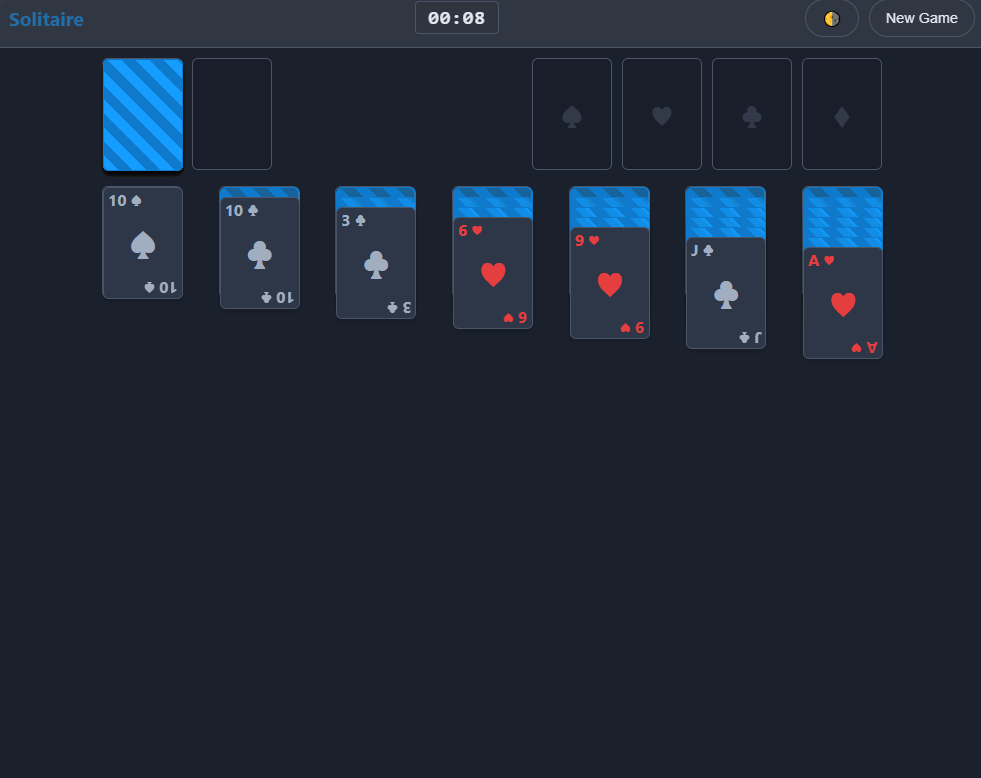This screenshot has width=981, height=778.
Task: Select the 6 of hearts card
Action: [x=493, y=274]
